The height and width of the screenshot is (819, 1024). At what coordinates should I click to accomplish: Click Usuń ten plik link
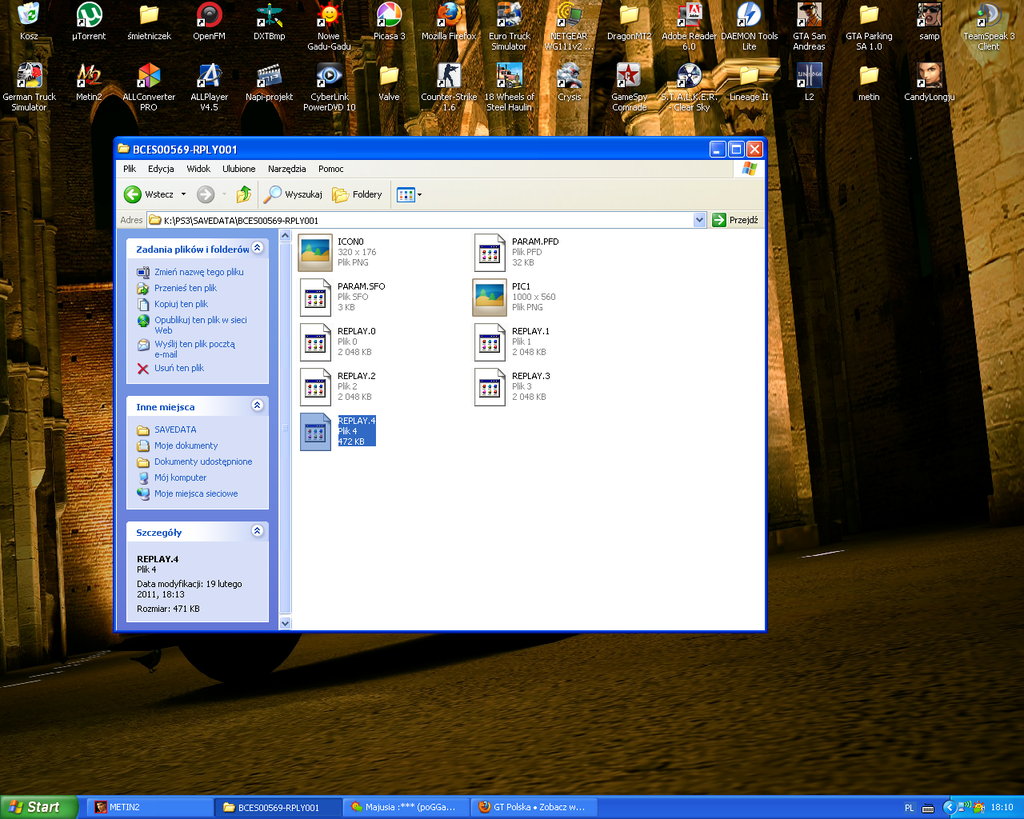178,368
